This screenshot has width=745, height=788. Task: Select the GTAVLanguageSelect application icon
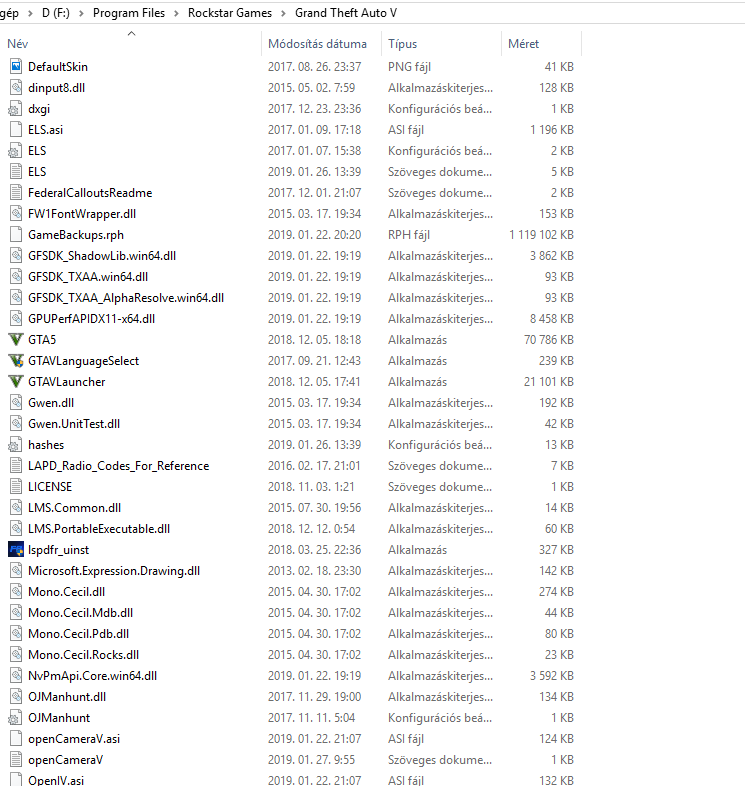(16, 361)
